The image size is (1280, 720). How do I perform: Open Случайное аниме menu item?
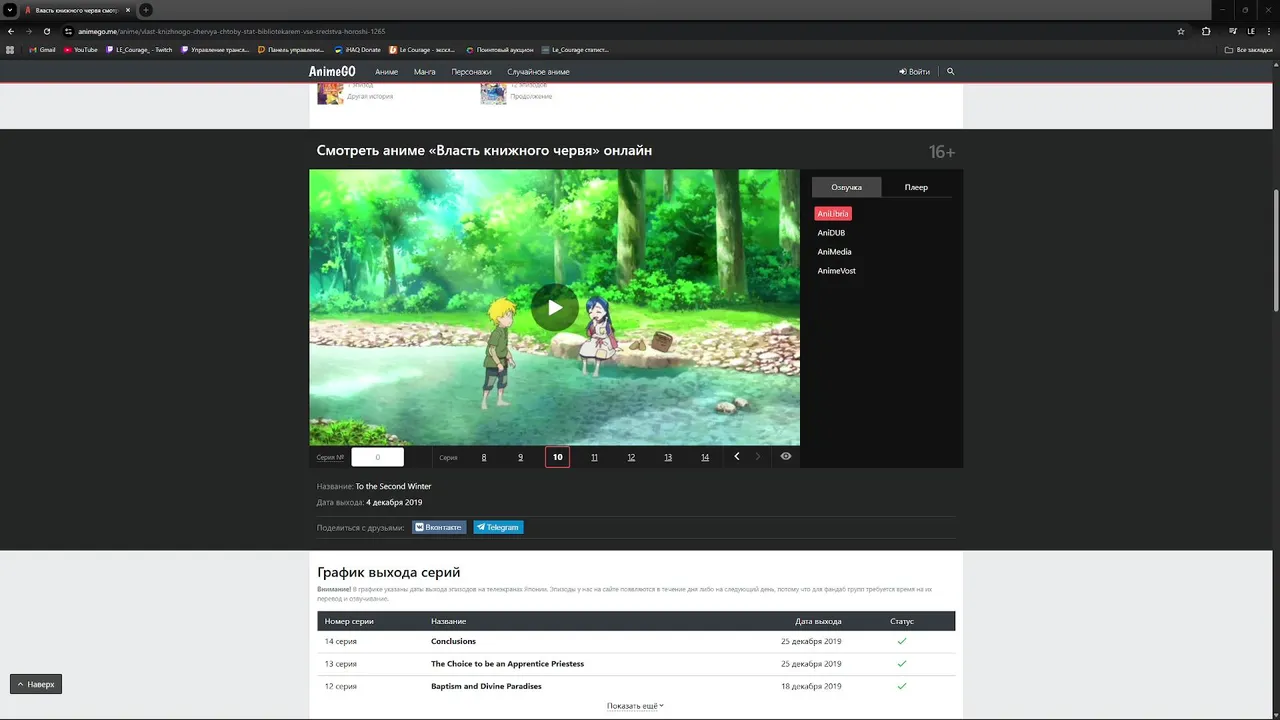point(538,72)
